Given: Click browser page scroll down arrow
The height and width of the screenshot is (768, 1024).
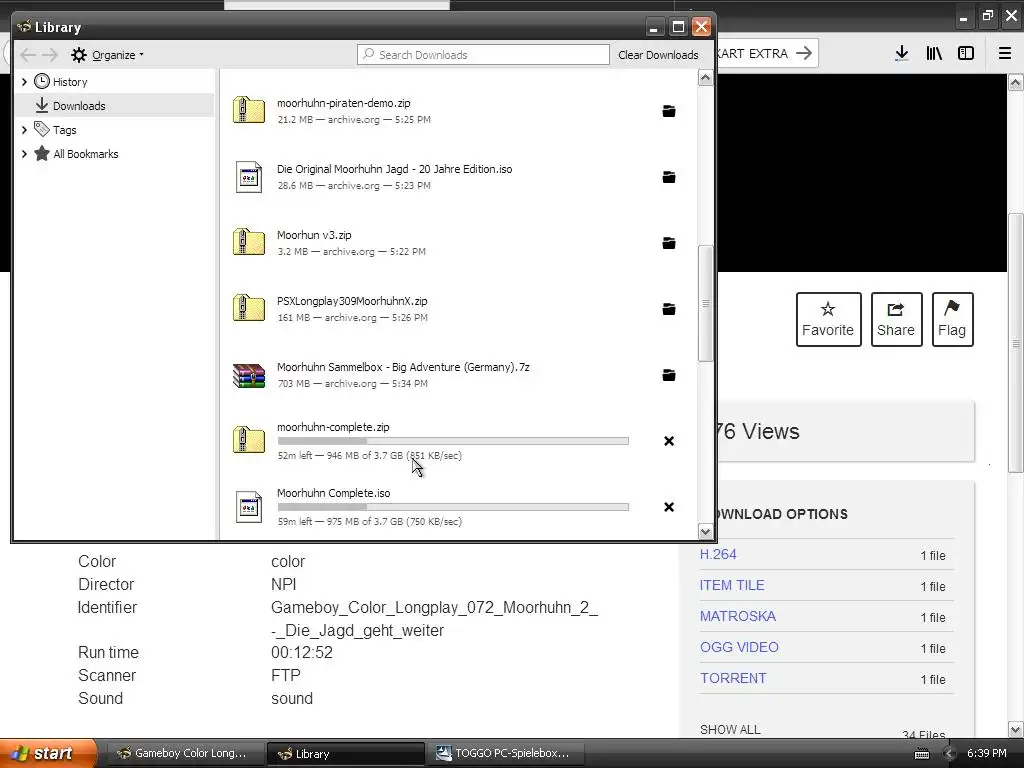Looking at the screenshot, I should click(x=1016, y=729).
